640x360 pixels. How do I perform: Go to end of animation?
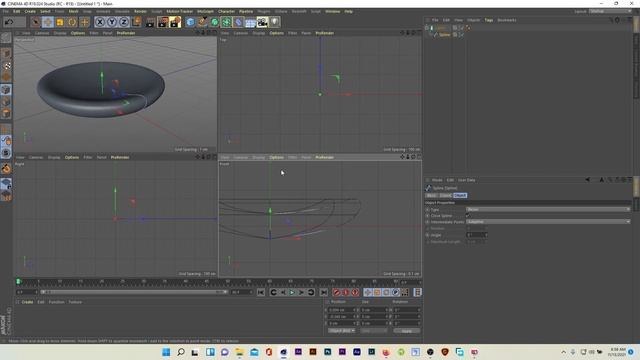pos(324,292)
